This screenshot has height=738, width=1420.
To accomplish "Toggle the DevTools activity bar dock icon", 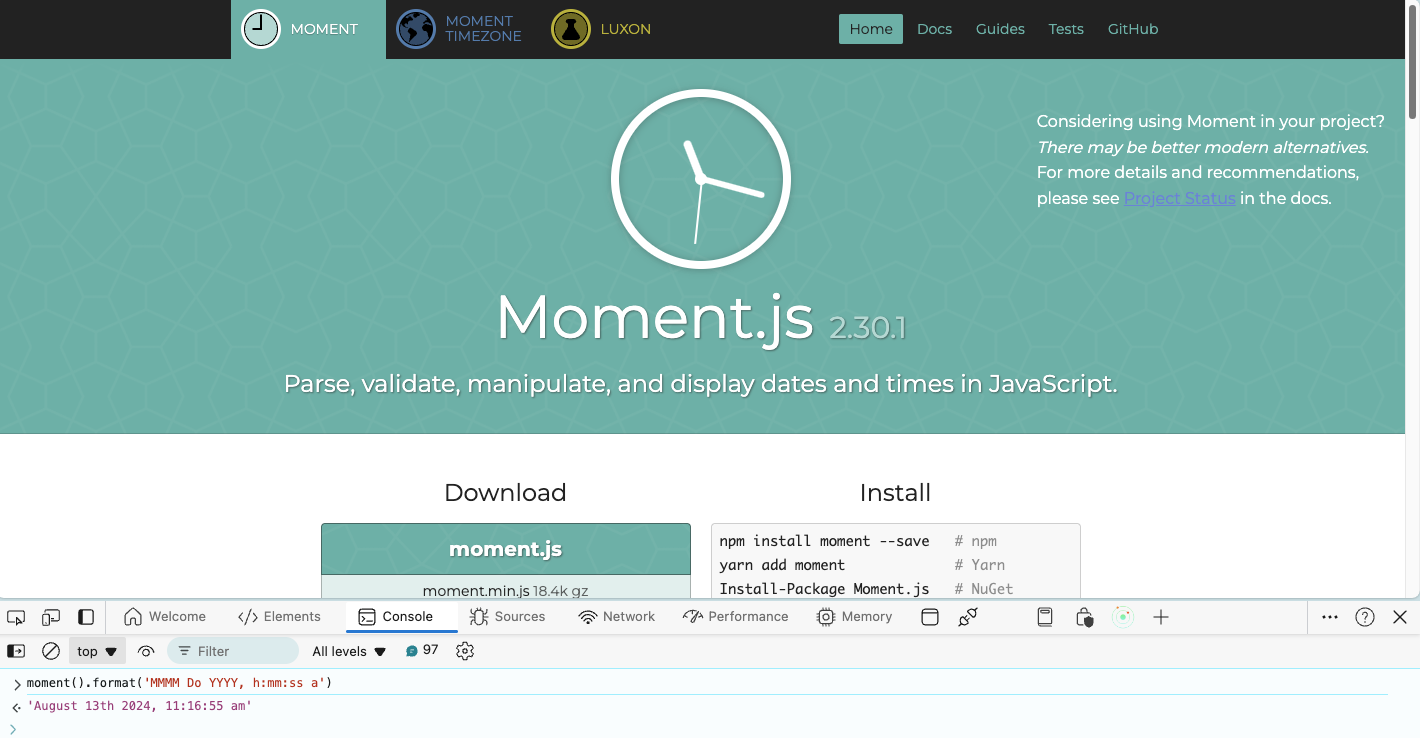I will (x=86, y=617).
